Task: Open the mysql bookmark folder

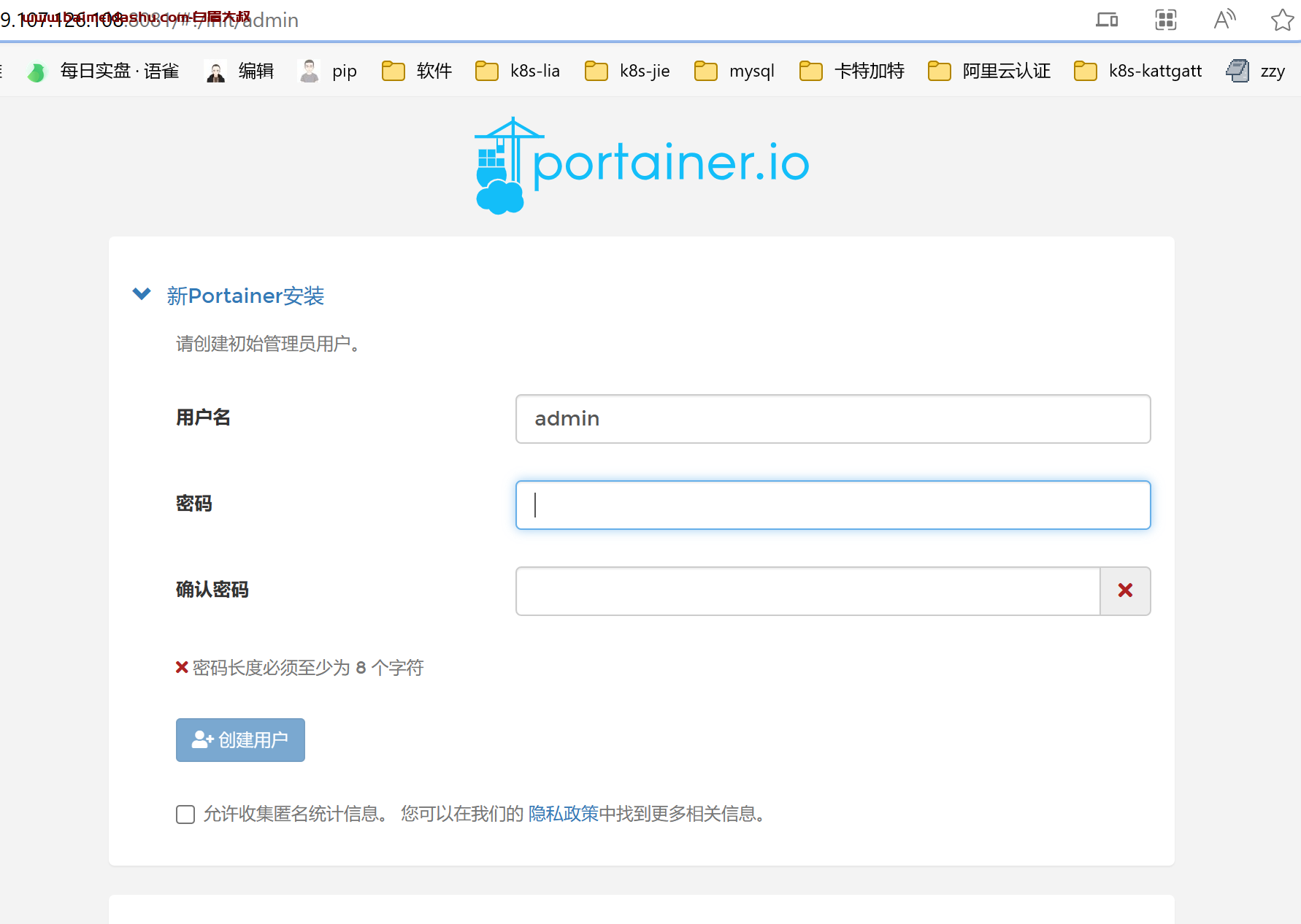Action: pyautogui.click(x=734, y=71)
